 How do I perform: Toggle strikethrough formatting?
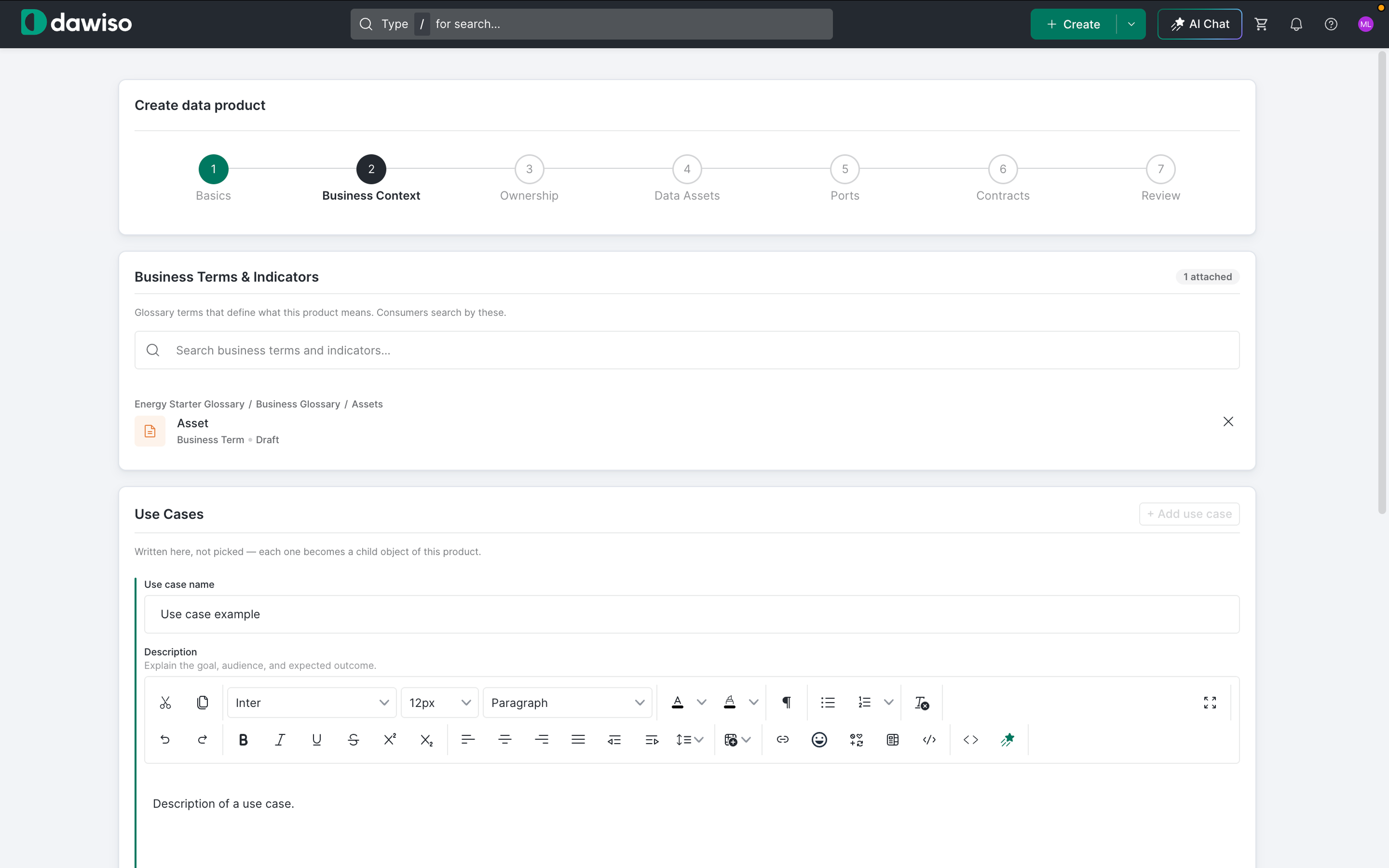(x=354, y=739)
